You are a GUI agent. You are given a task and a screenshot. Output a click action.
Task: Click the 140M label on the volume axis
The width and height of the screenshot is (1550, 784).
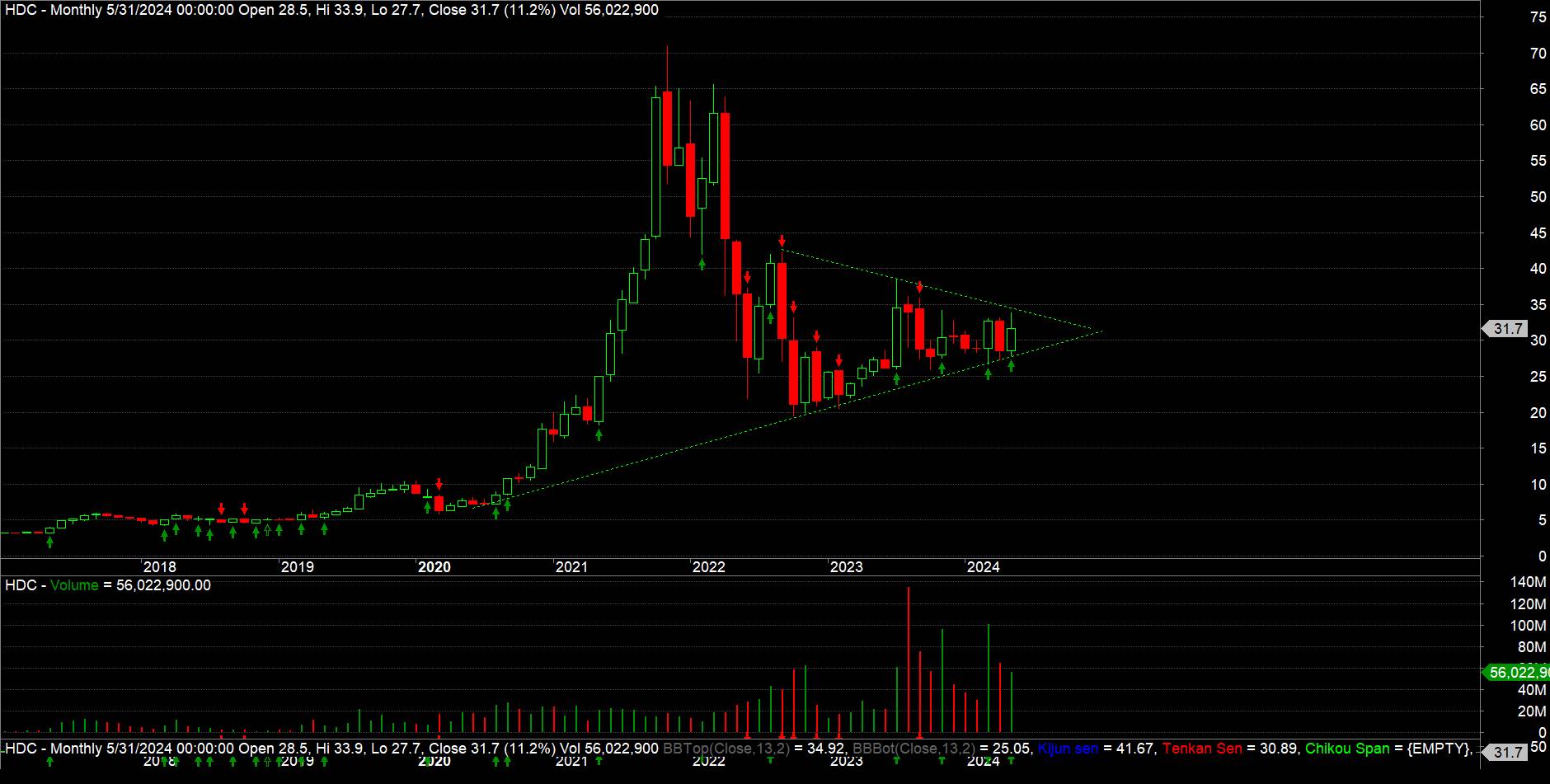(x=1528, y=582)
